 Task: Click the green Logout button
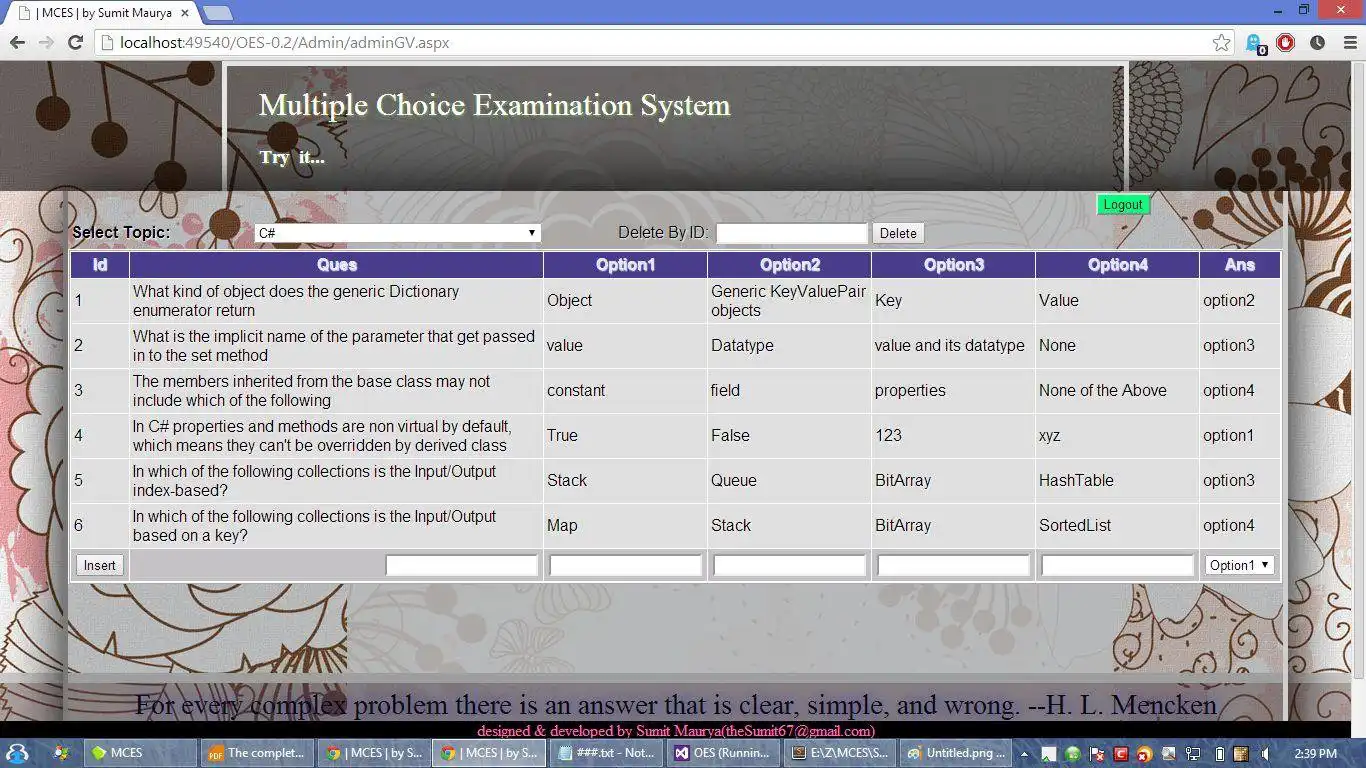pyautogui.click(x=1123, y=204)
